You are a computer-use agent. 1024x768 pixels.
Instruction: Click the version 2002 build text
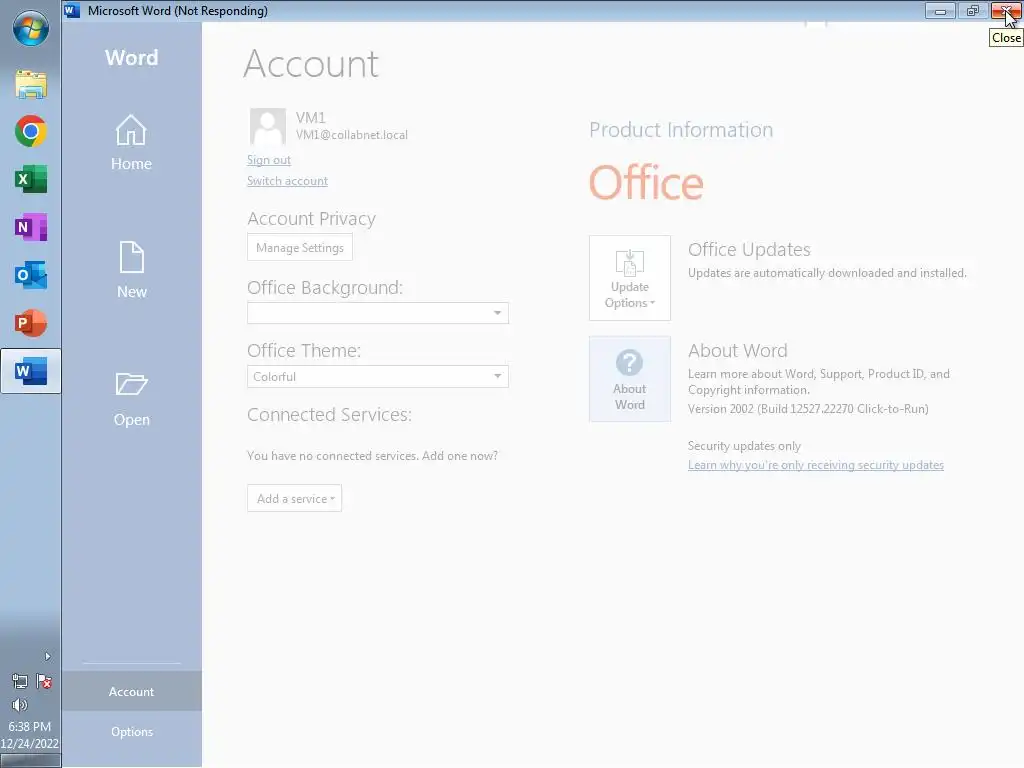point(808,409)
